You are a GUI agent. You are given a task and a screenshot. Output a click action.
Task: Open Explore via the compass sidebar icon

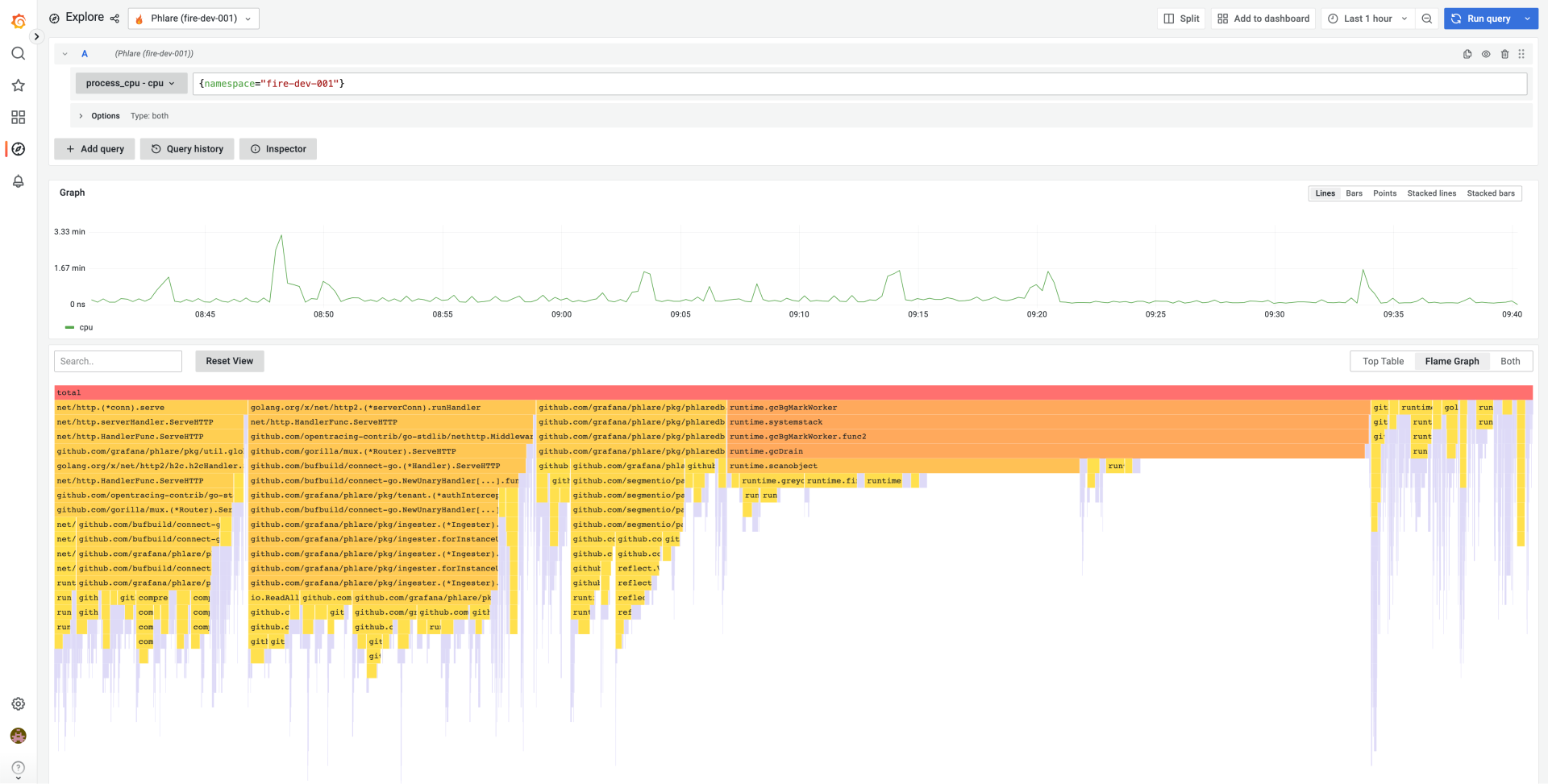click(x=18, y=149)
